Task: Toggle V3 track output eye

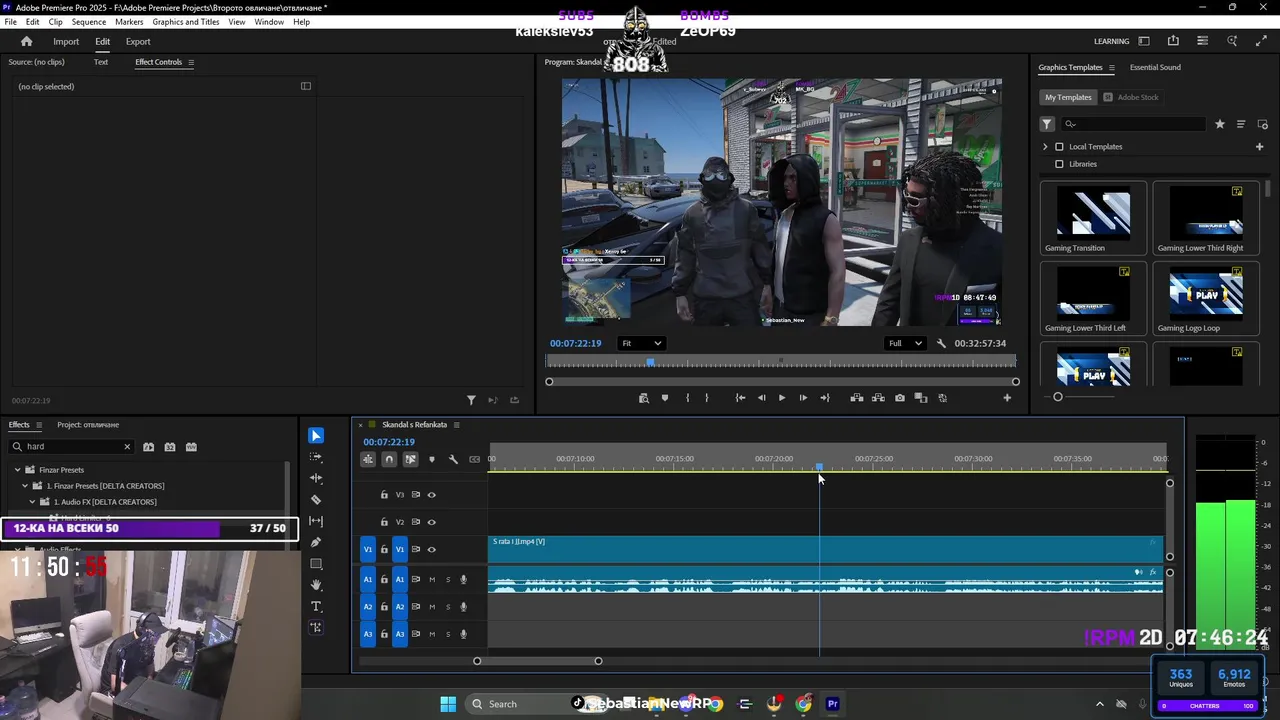Action: point(432,495)
